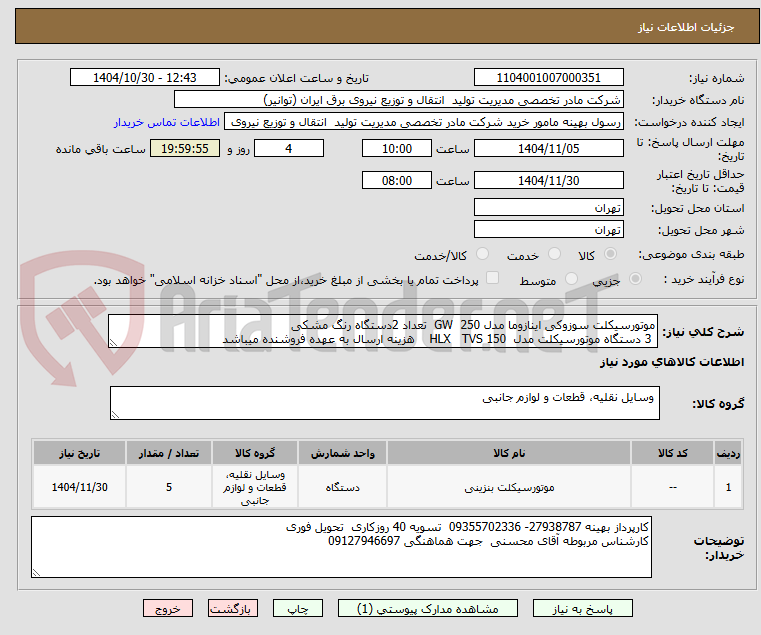Image resolution: width=761 pixels, height=635 pixels.
Task: Click the کد کالا column header
Action: tap(672, 453)
